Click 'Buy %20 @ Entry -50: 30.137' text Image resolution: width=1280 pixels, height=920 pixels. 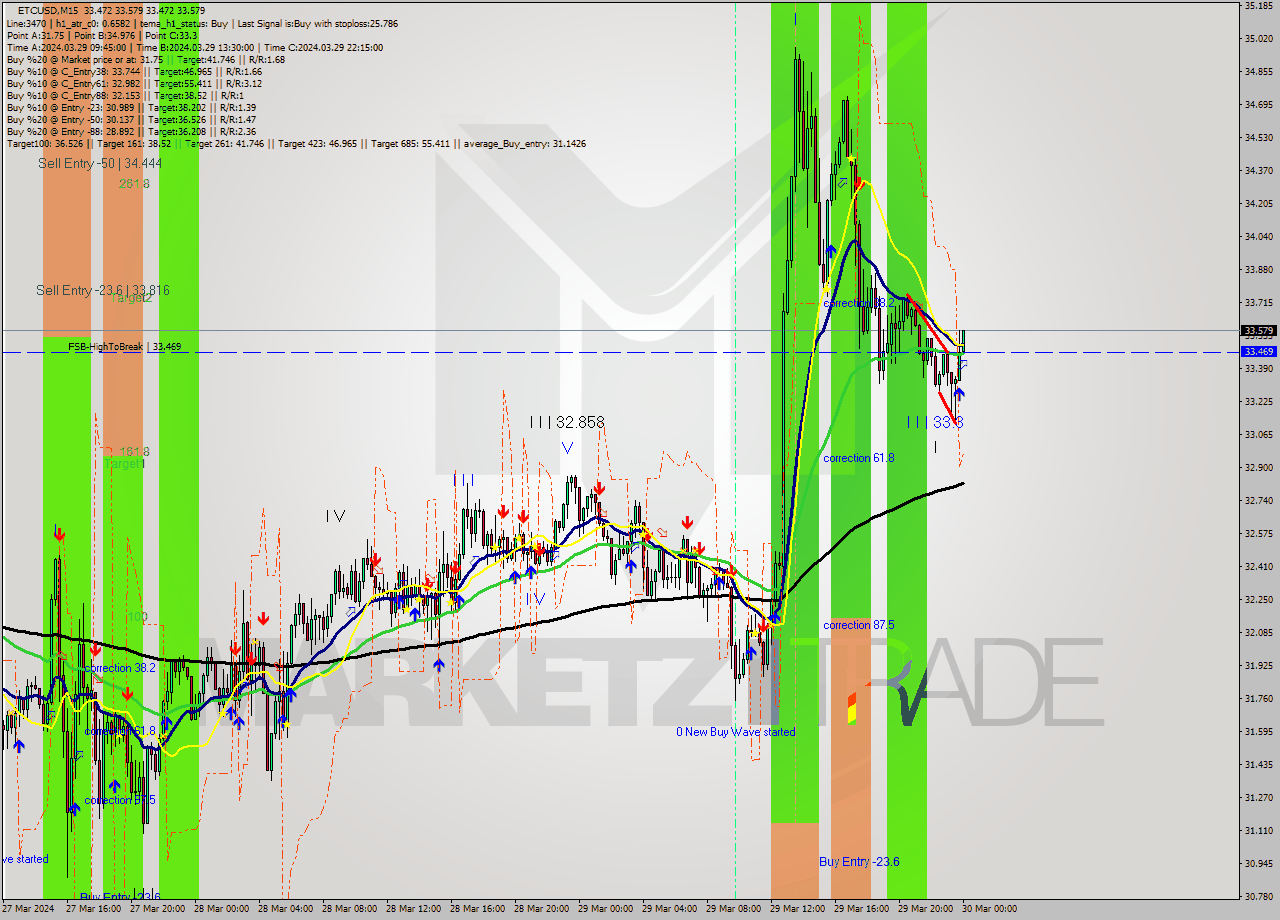(73, 119)
